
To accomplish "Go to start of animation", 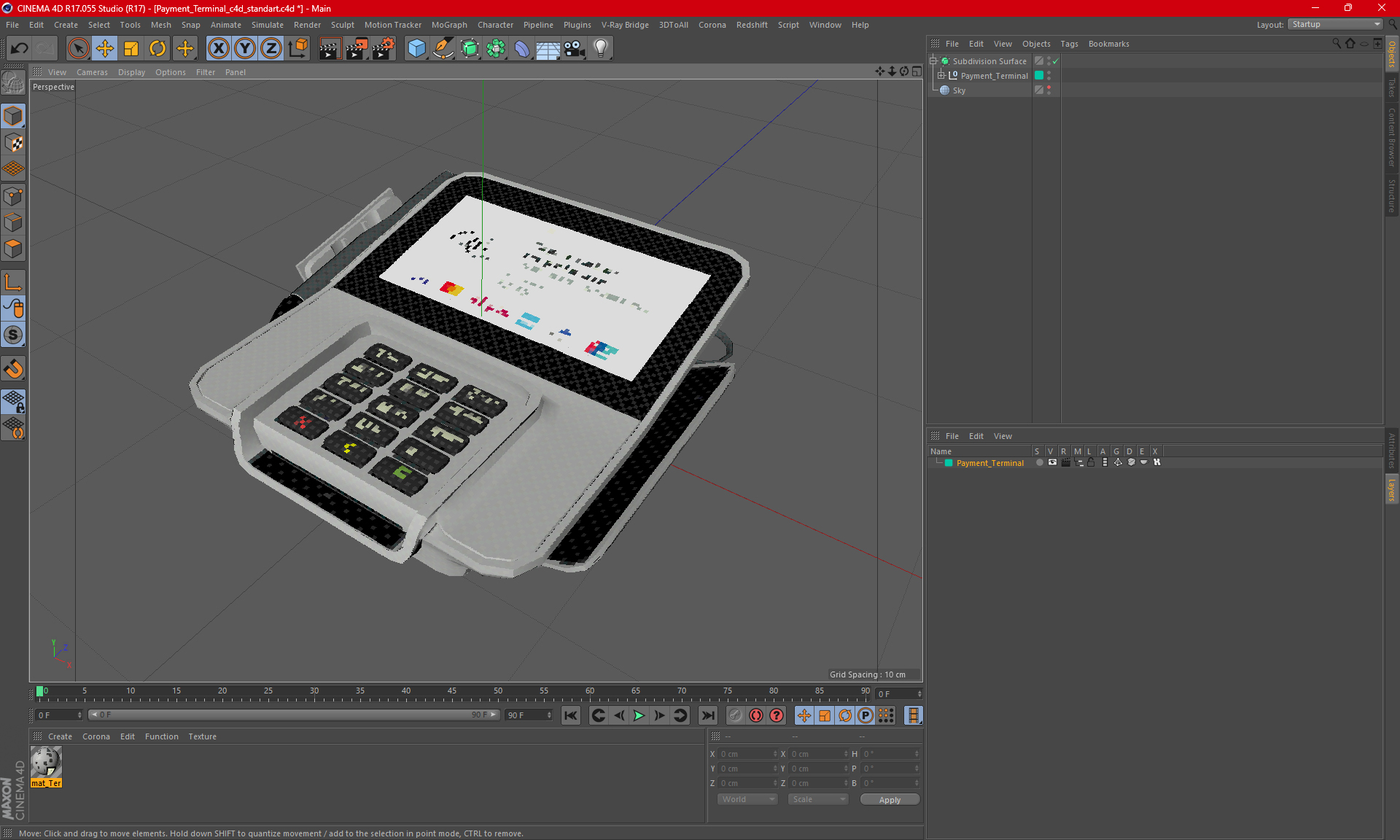I will (x=571, y=715).
